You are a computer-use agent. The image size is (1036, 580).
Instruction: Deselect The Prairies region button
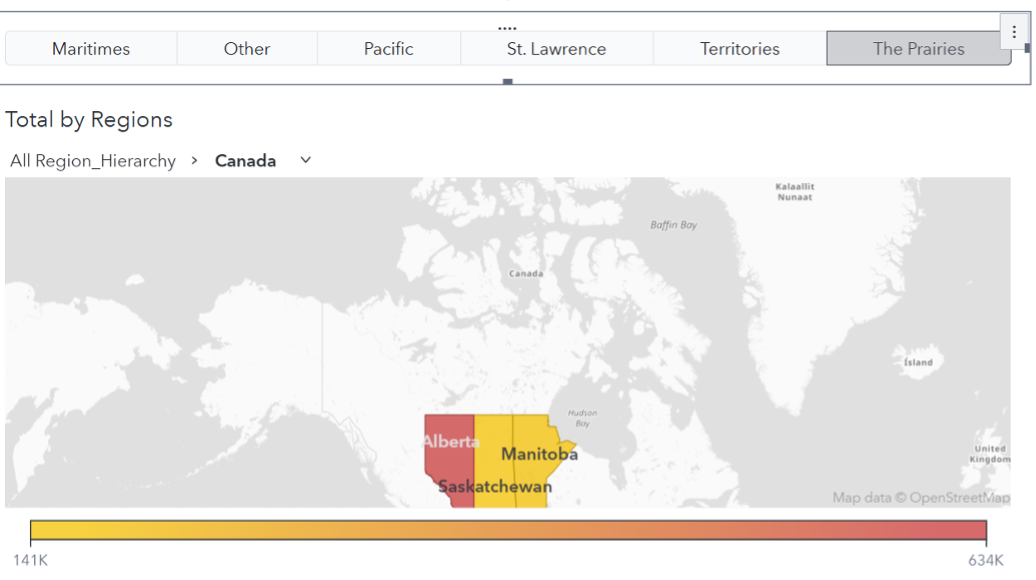point(918,48)
